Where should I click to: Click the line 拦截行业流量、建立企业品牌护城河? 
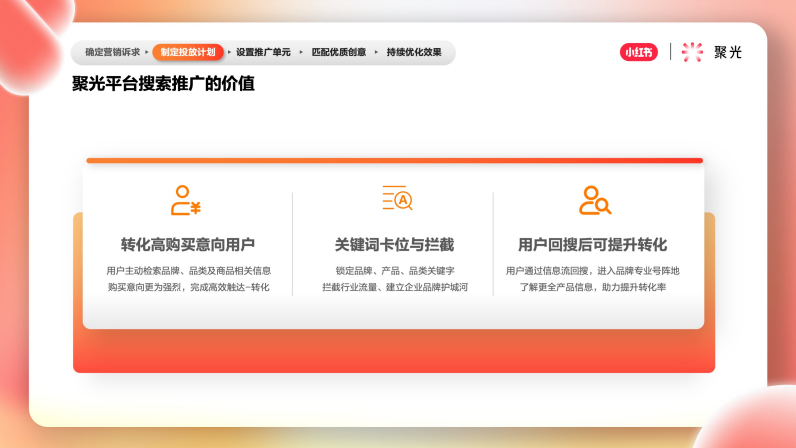[x=394, y=287]
